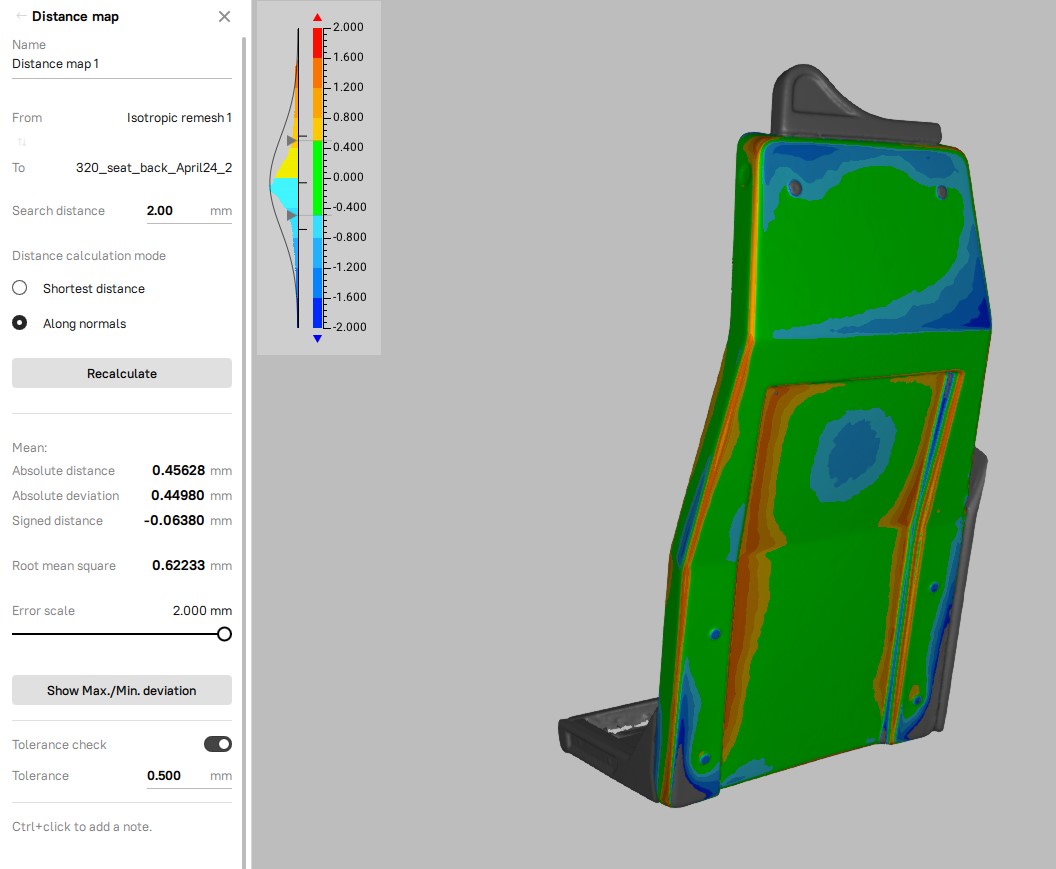Viewport: 1056px width, 869px height.
Task: Click Show Max./Min. deviation button
Action: (122, 690)
